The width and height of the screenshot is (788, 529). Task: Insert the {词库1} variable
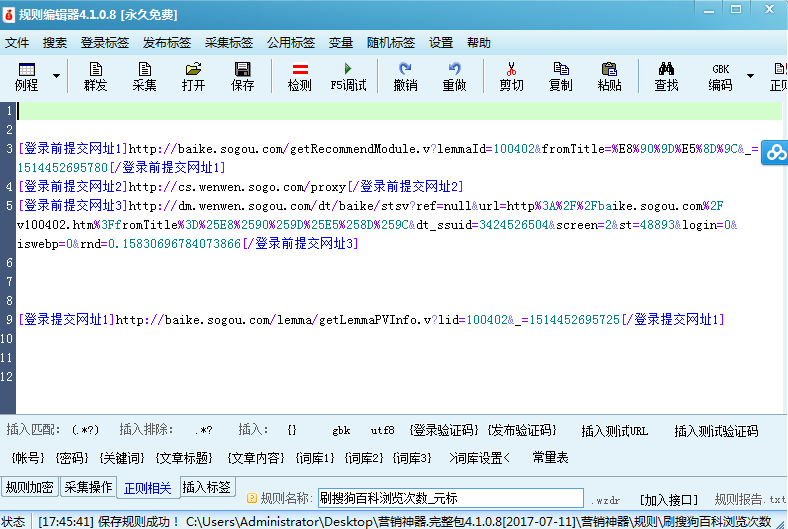tap(315, 458)
